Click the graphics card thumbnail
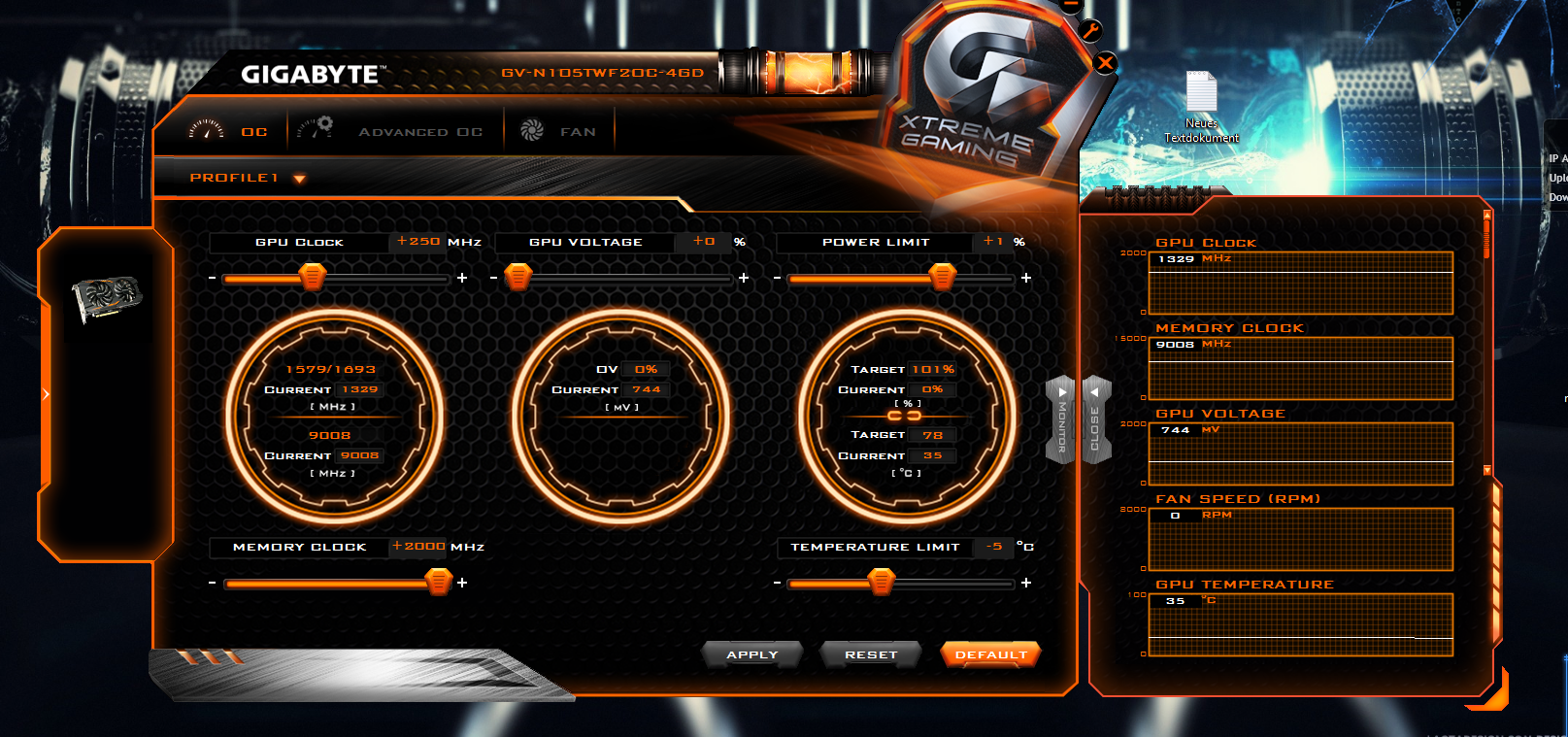 click(x=107, y=298)
